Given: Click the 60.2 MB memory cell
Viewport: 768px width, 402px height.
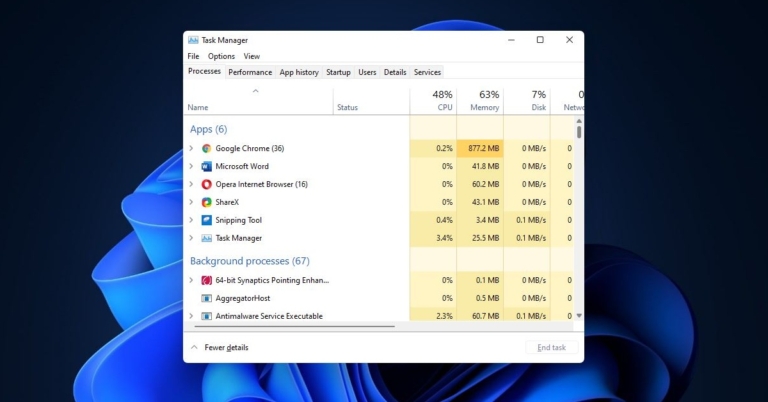Looking at the screenshot, I should click(480, 184).
